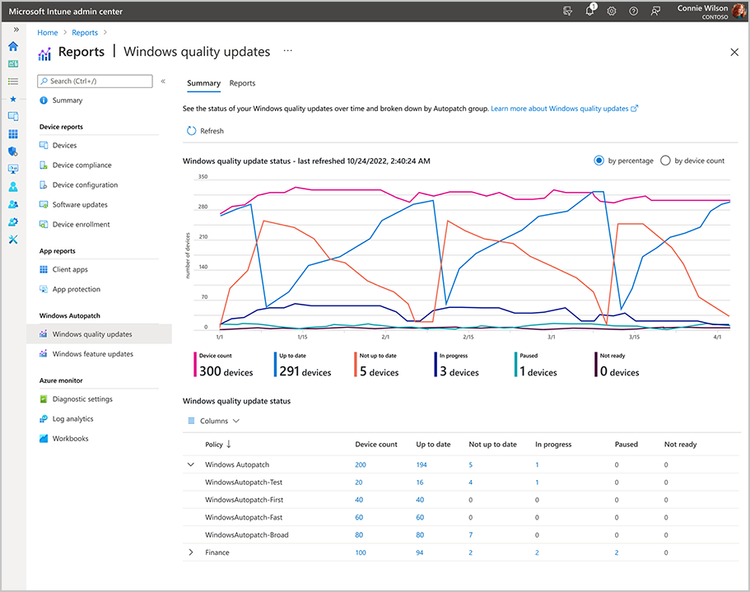Open Workbooks menu item

70,438
